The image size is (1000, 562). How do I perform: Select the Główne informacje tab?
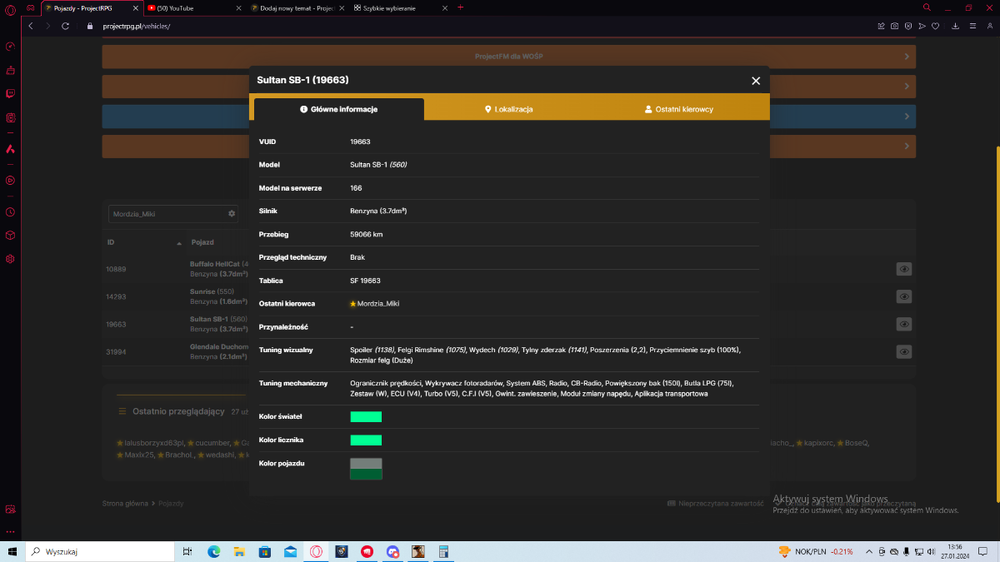[339, 109]
